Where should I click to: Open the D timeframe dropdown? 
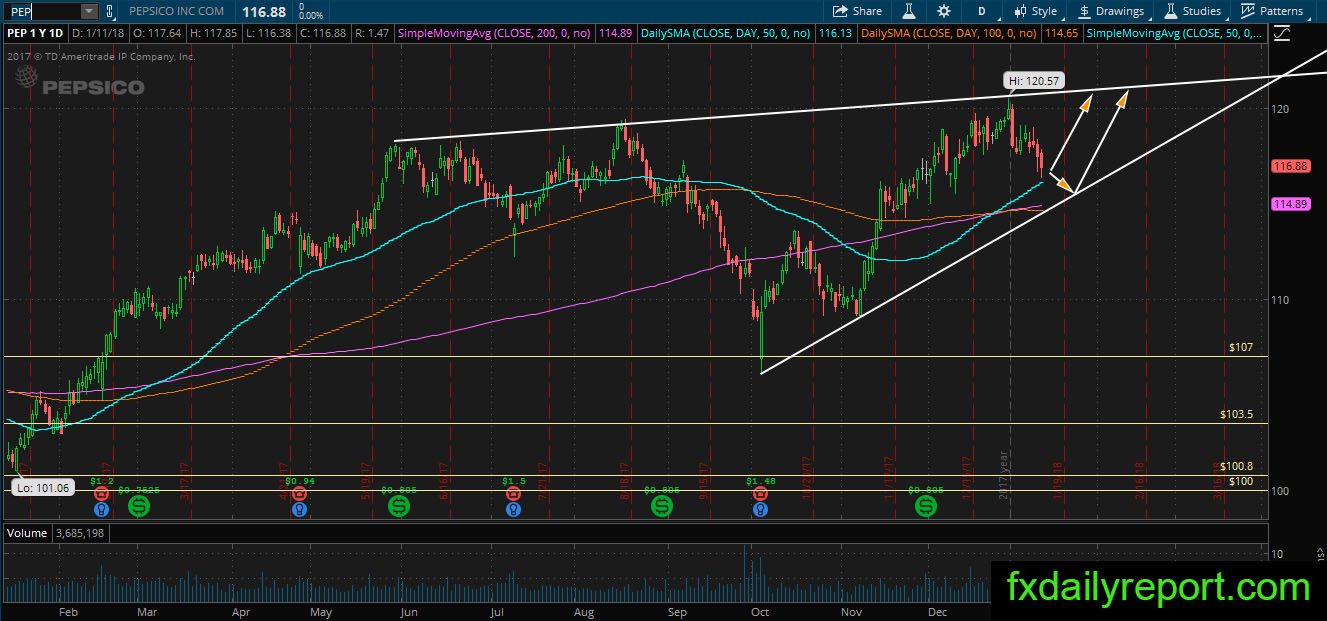981,11
